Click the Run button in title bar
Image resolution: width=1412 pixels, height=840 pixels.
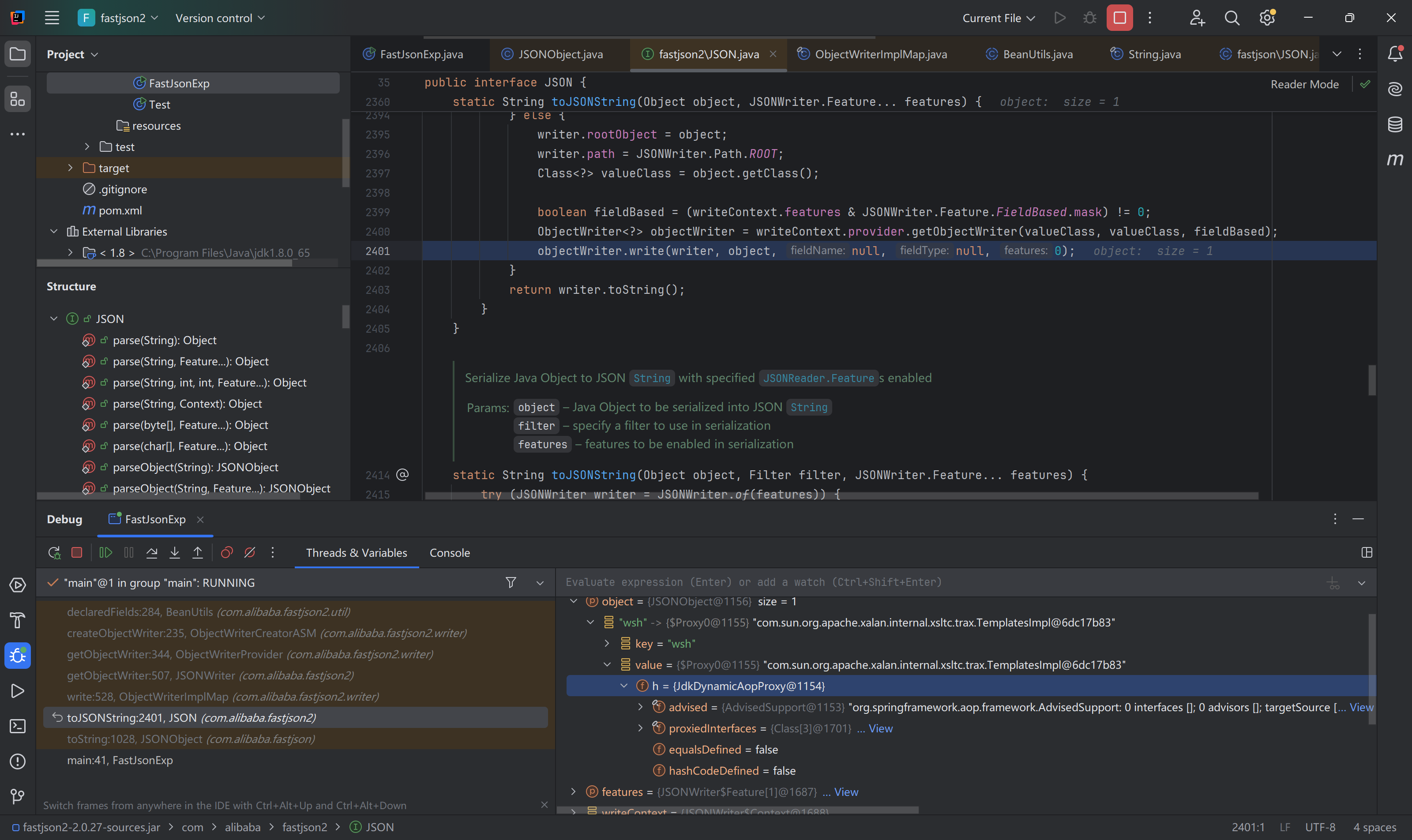tap(1060, 18)
